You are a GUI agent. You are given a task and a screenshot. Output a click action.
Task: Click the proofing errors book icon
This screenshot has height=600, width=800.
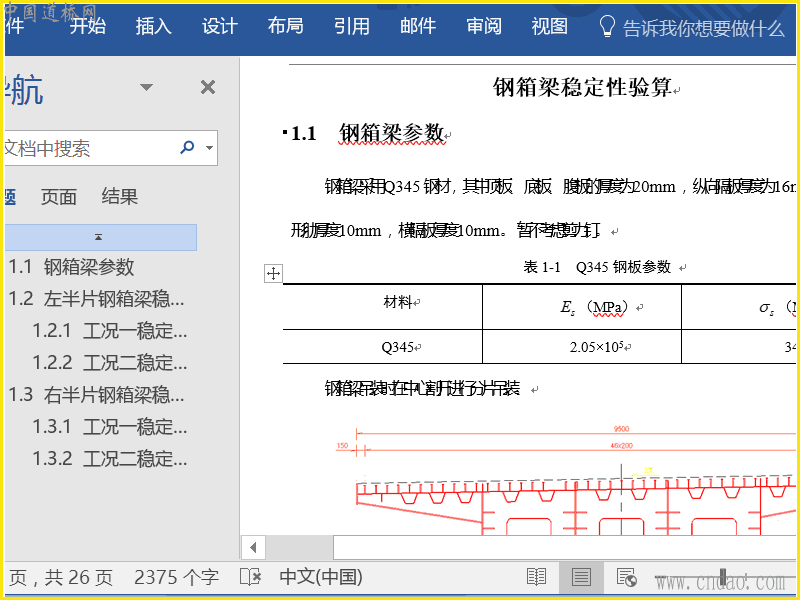(251, 578)
